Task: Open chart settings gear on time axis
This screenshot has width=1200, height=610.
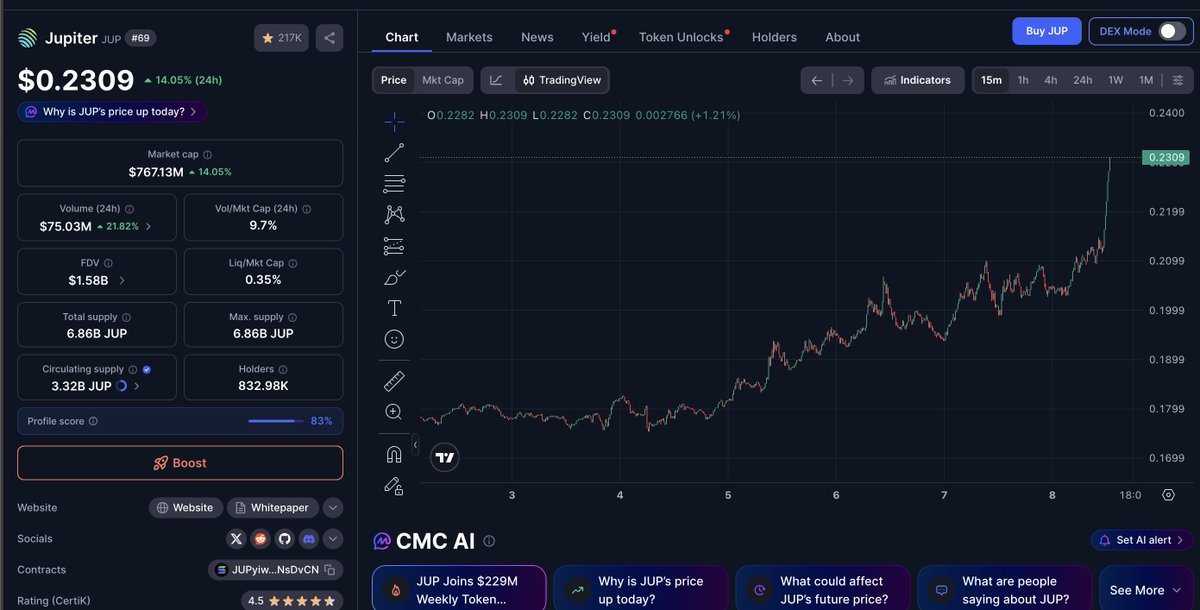Action: click(1168, 495)
